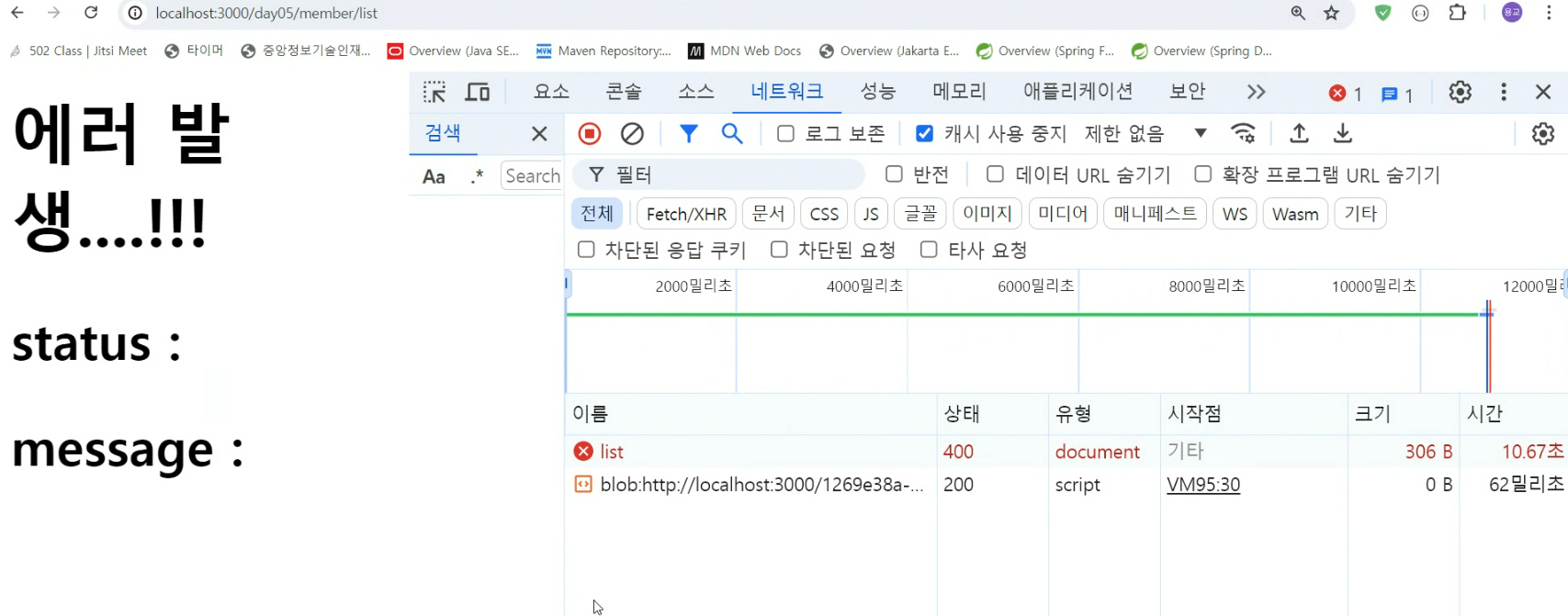Filter requests by Wasm
Image resolution: width=1568 pixels, height=616 pixels.
click(x=1295, y=214)
